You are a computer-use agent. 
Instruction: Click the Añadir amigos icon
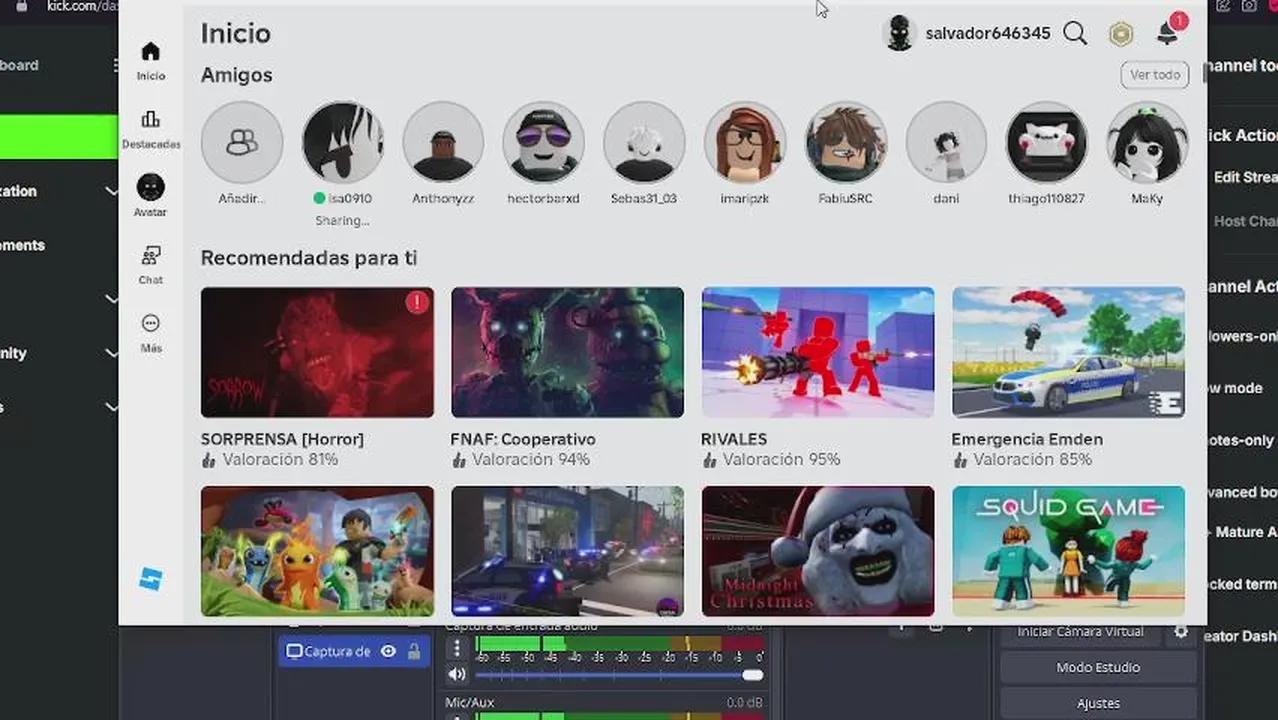(x=242, y=142)
